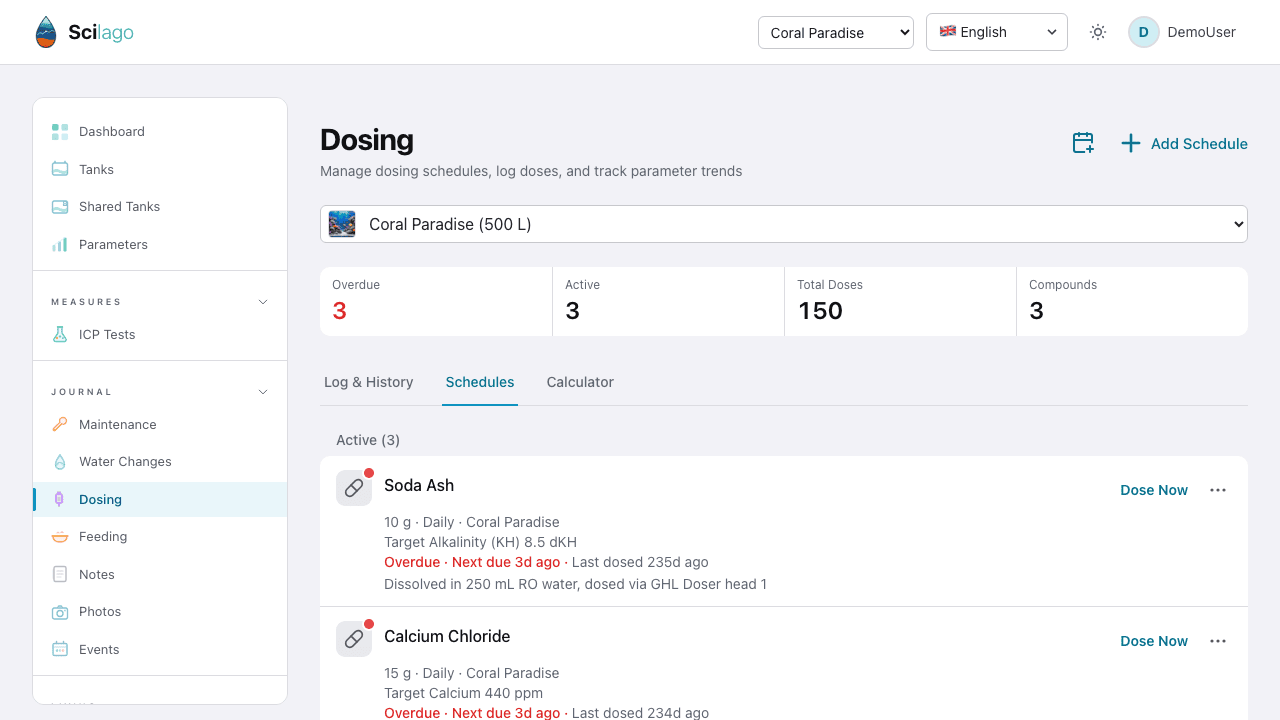Toggle the light/dark theme sun icon
This screenshot has width=1280, height=720.
point(1098,32)
